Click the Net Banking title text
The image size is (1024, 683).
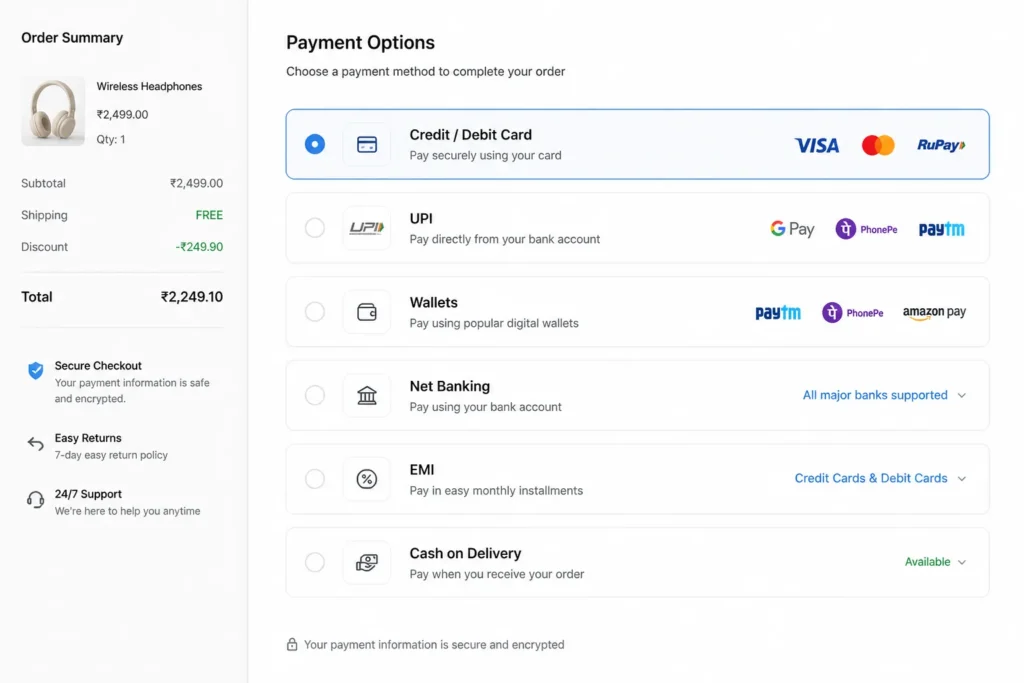[x=450, y=386]
